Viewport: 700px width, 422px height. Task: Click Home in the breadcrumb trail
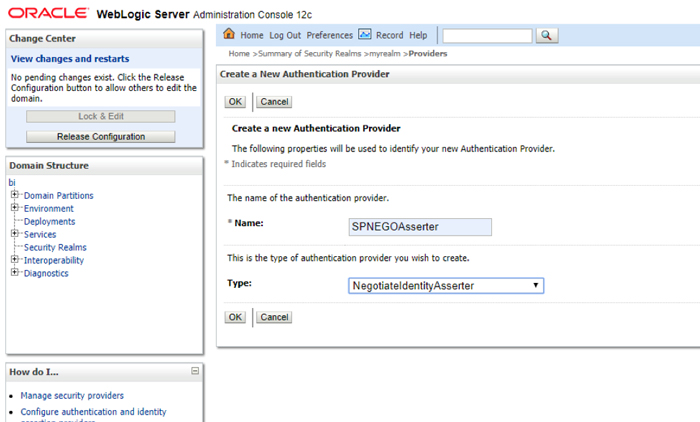click(x=239, y=54)
